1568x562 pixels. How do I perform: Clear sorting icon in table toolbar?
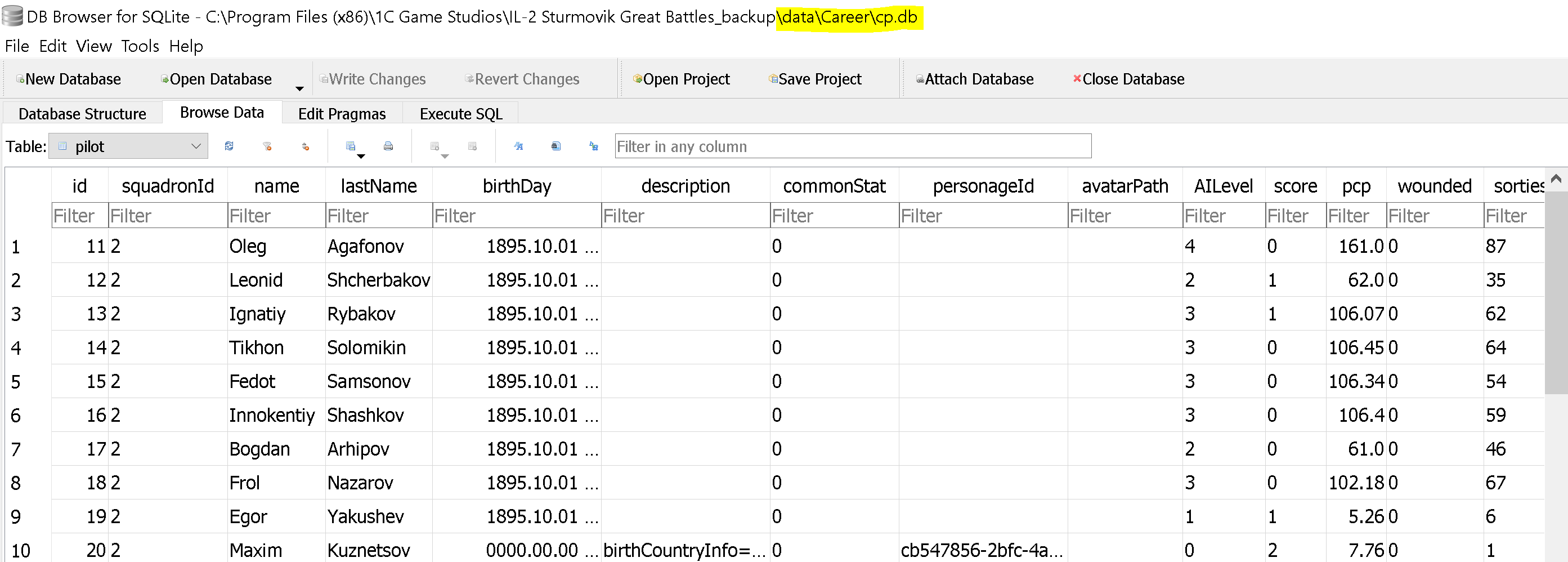tap(305, 146)
